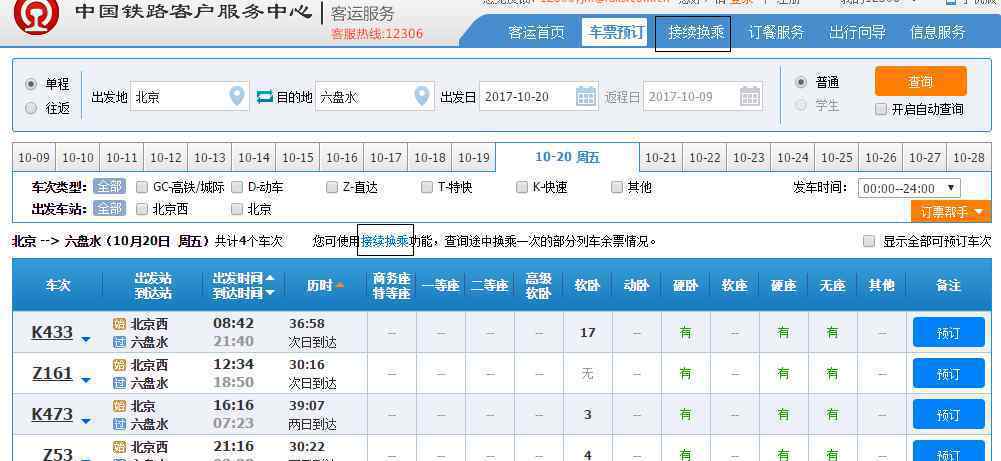Open train number K473 link
Viewport: 1001px width, 461px height.
pos(52,414)
